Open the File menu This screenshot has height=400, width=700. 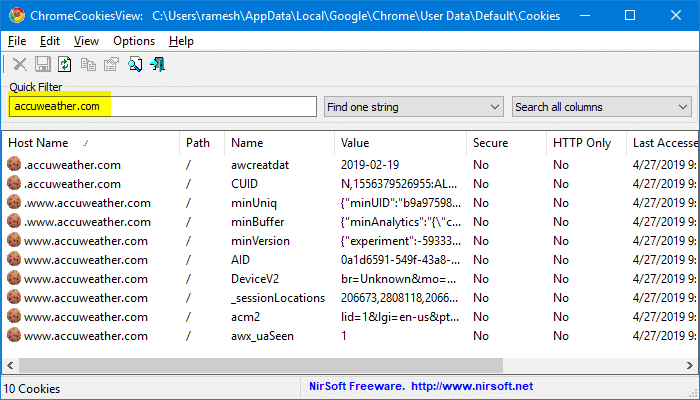[17, 41]
